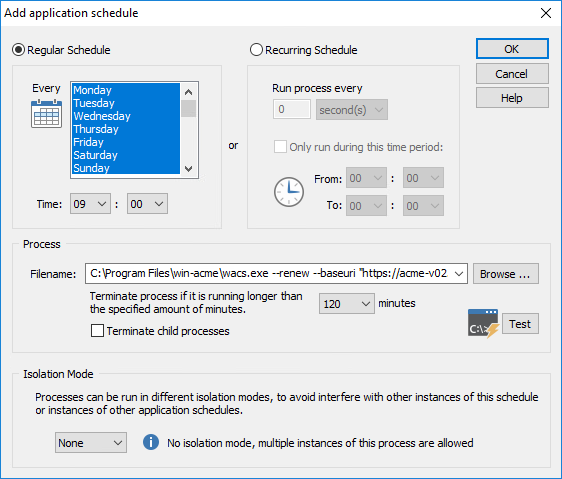Click the command prompt lightning icon
The image size is (562, 479).
483,324
